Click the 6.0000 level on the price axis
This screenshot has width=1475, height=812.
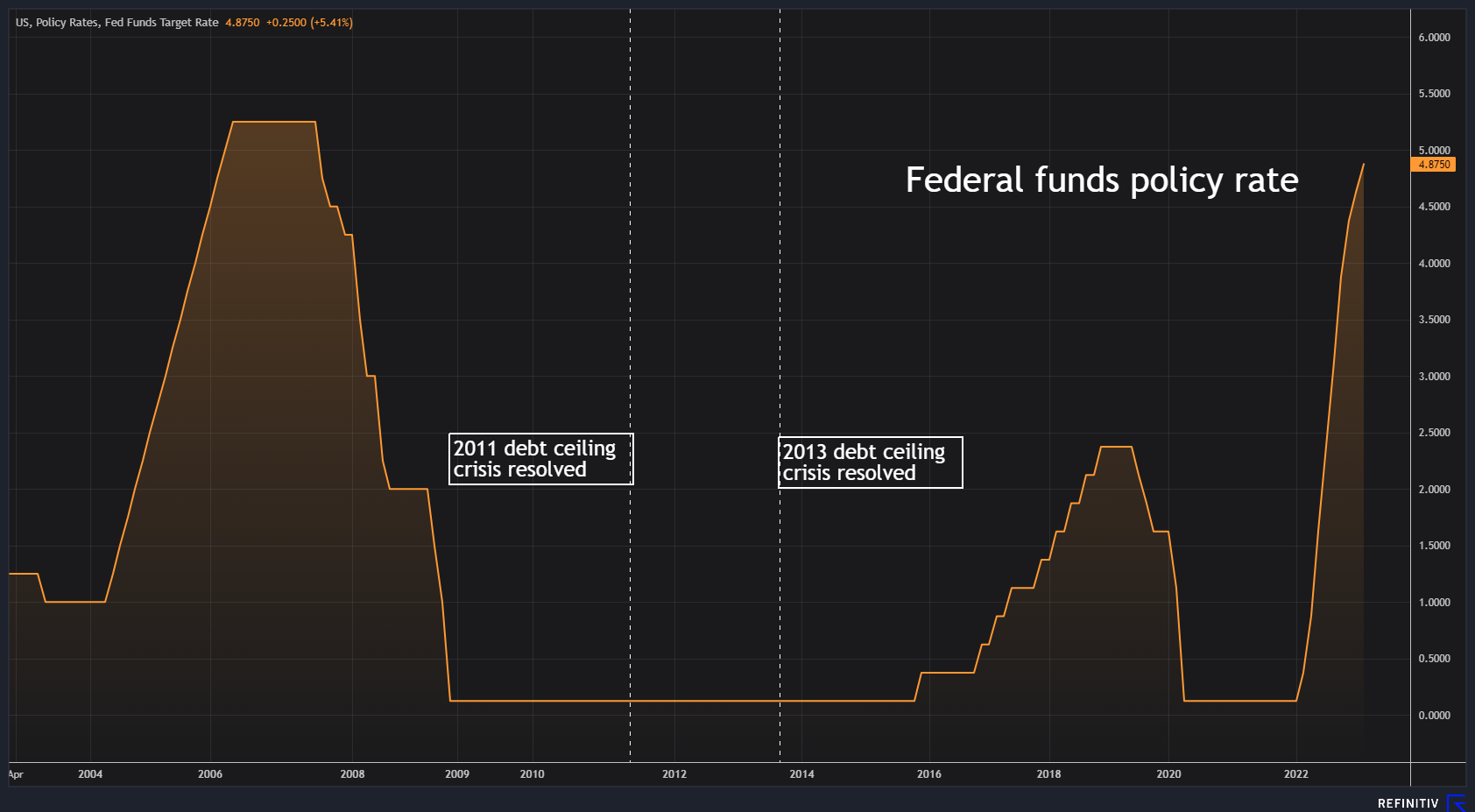tap(1434, 38)
